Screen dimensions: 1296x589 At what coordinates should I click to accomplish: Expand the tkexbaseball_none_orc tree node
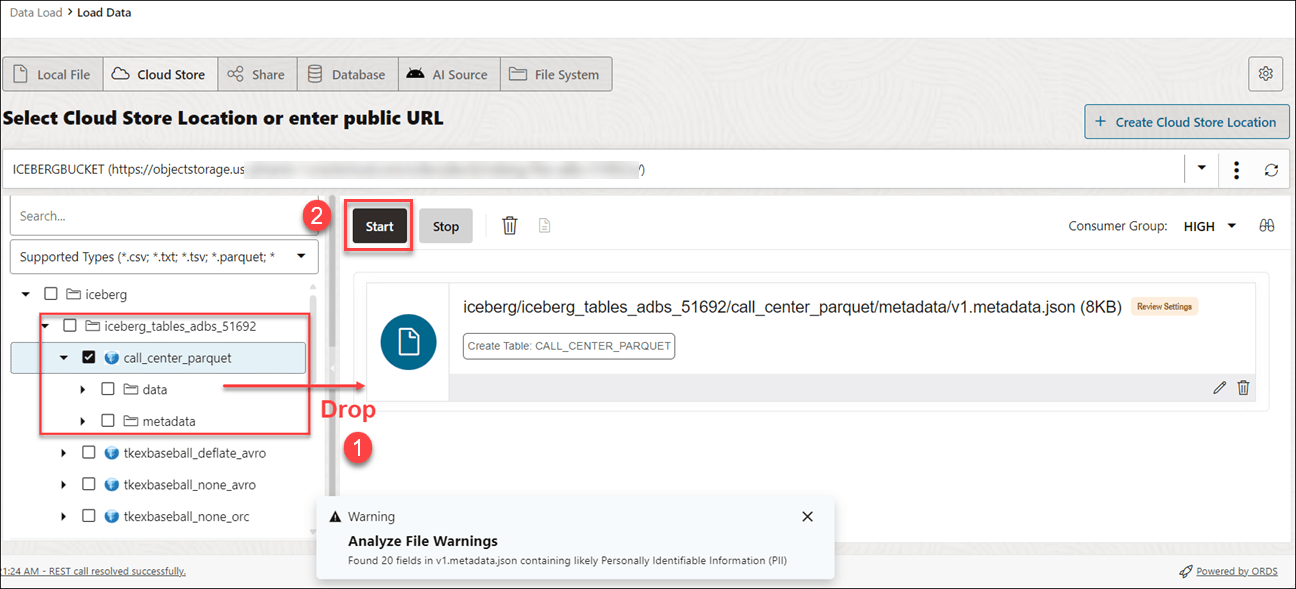pyautogui.click(x=64, y=517)
